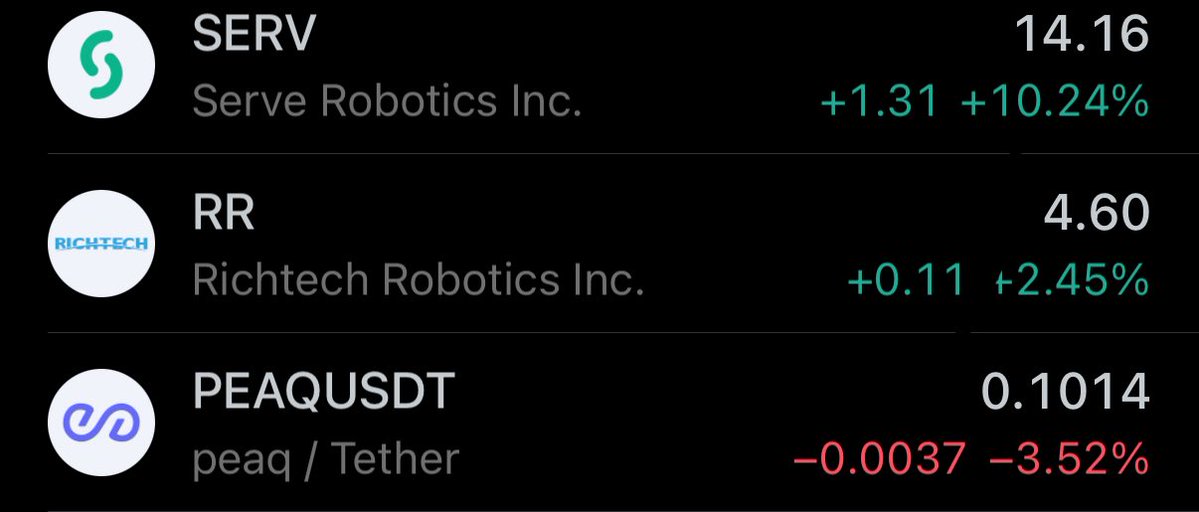Tap the +10.24% percent change

point(1054,101)
